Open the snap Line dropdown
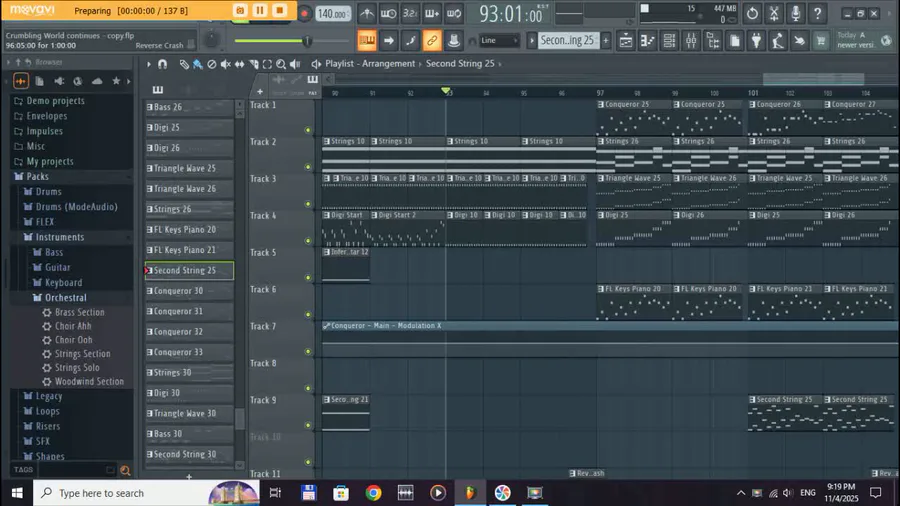 pyautogui.click(x=499, y=41)
